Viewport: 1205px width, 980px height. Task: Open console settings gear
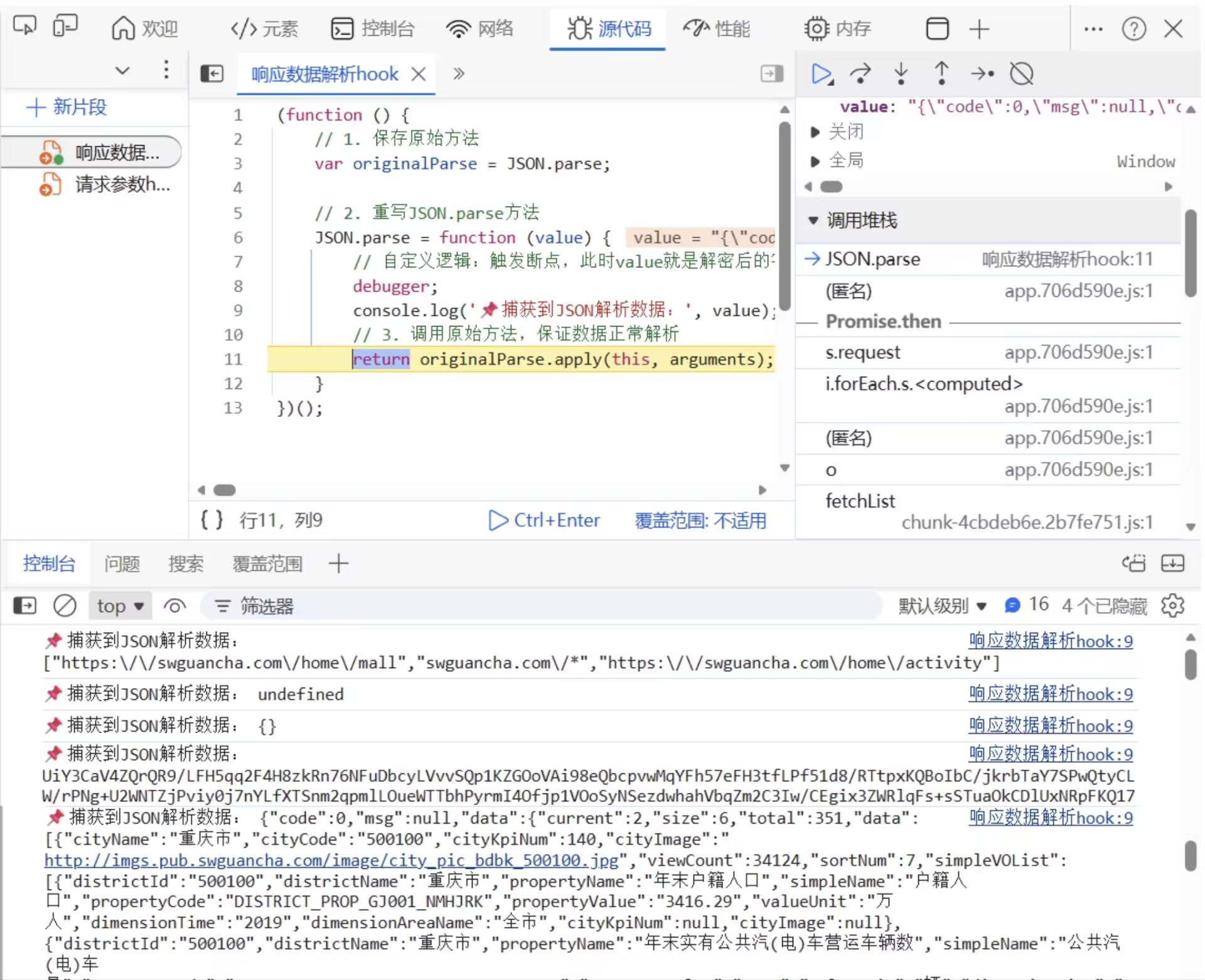1172,606
